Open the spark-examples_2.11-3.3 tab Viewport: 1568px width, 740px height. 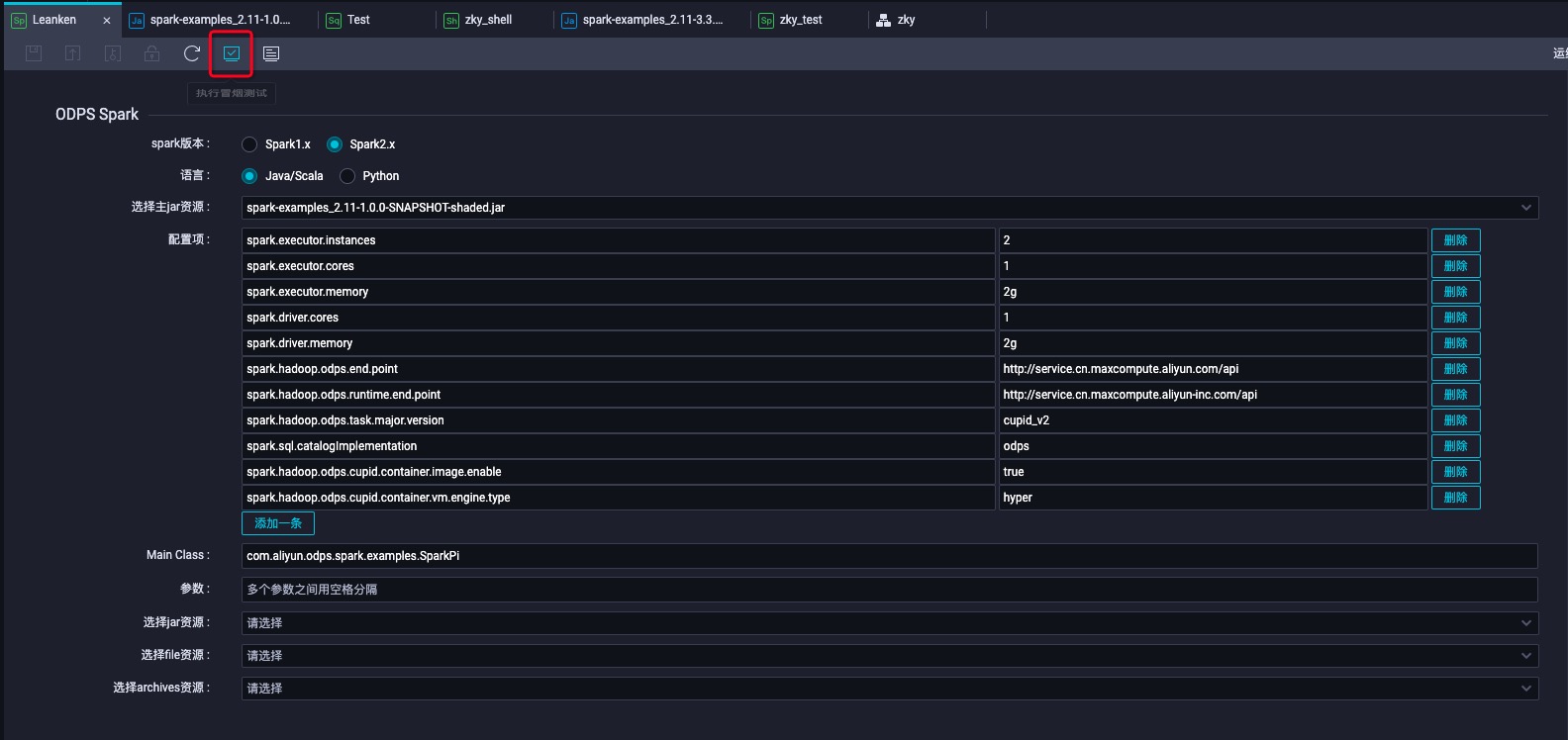click(x=653, y=20)
